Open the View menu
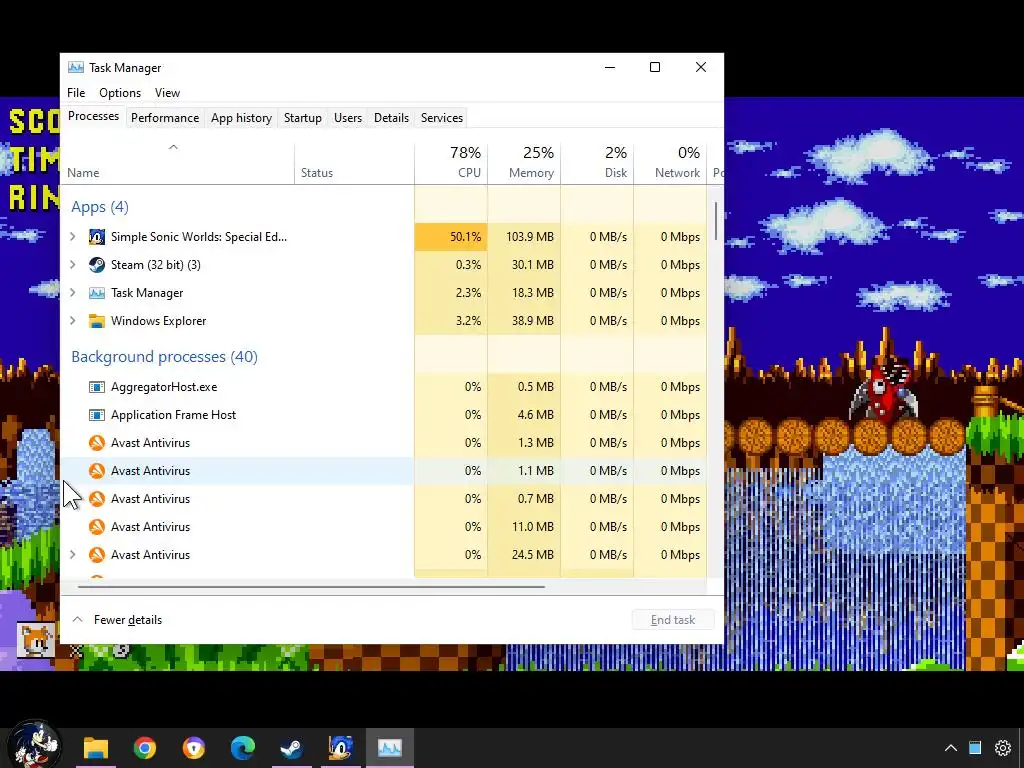The width and height of the screenshot is (1024, 768). [167, 93]
